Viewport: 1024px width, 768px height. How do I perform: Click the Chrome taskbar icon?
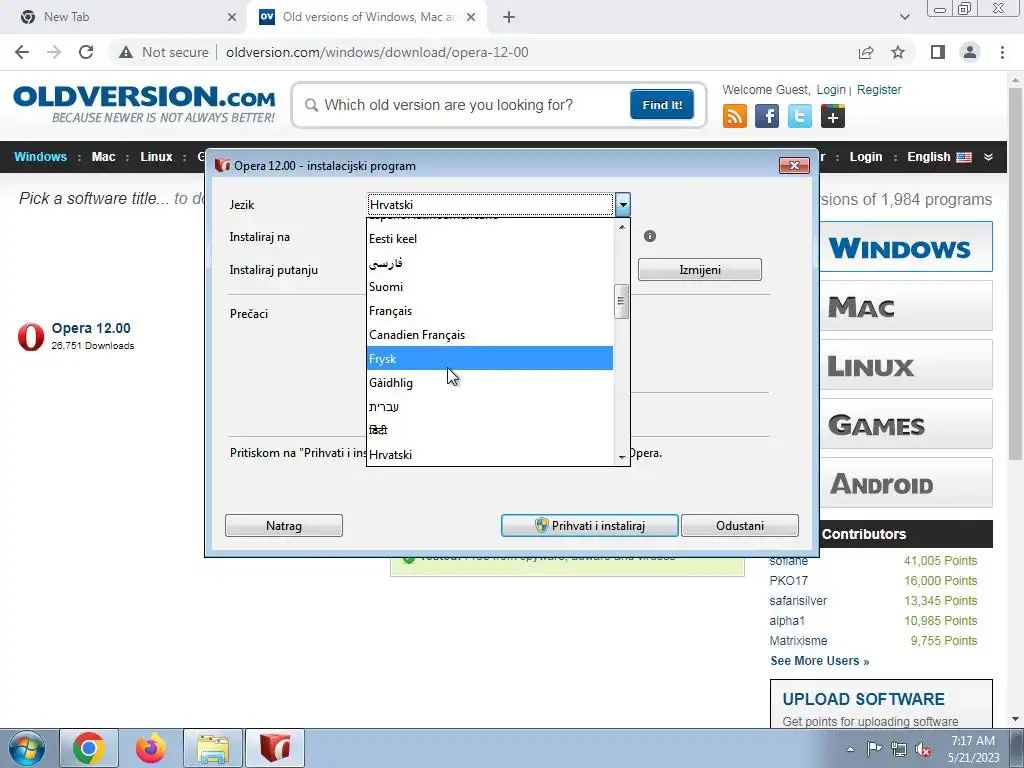tap(89, 748)
